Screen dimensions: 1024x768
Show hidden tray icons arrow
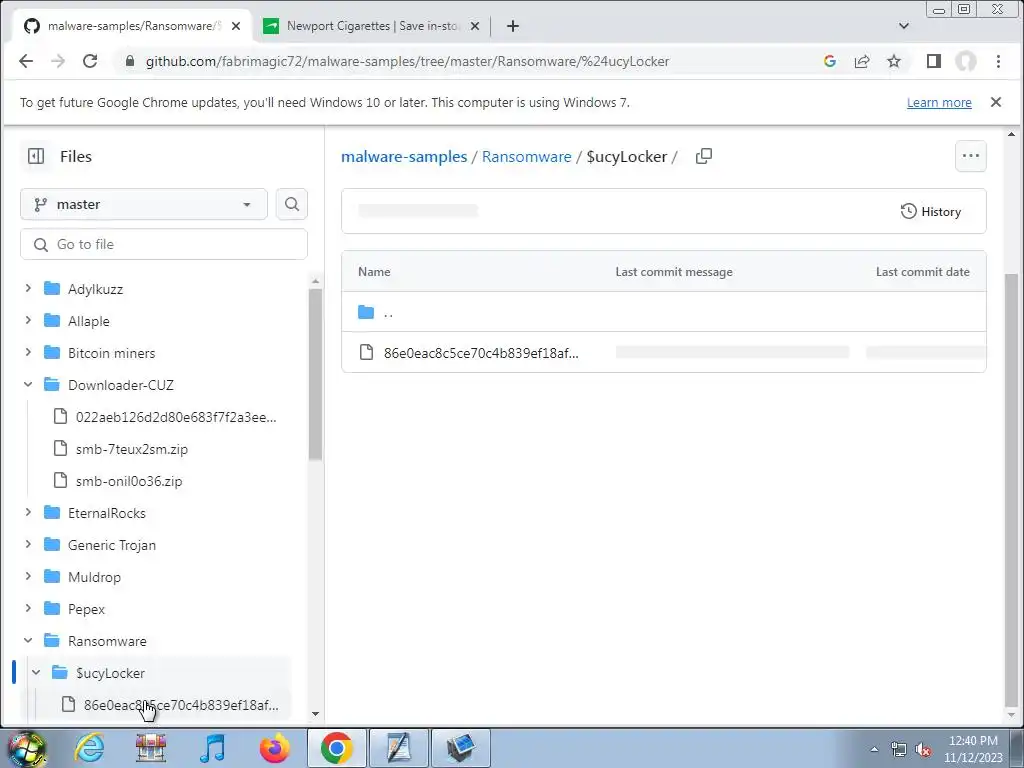tap(874, 750)
